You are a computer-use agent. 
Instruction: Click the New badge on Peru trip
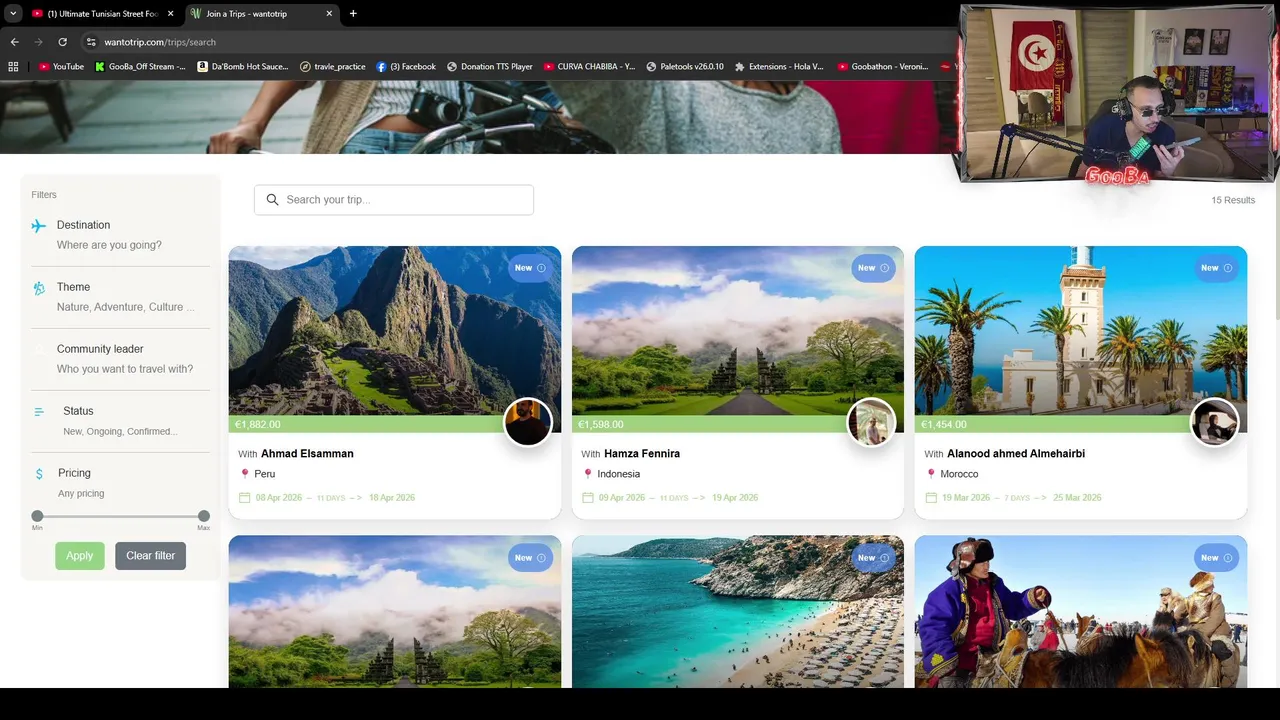(x=530, y=268)
